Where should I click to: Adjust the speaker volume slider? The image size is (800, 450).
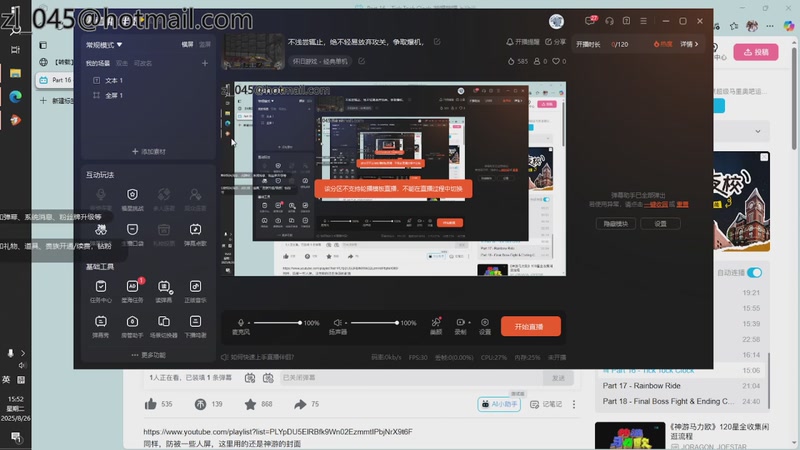coord(374,323)
